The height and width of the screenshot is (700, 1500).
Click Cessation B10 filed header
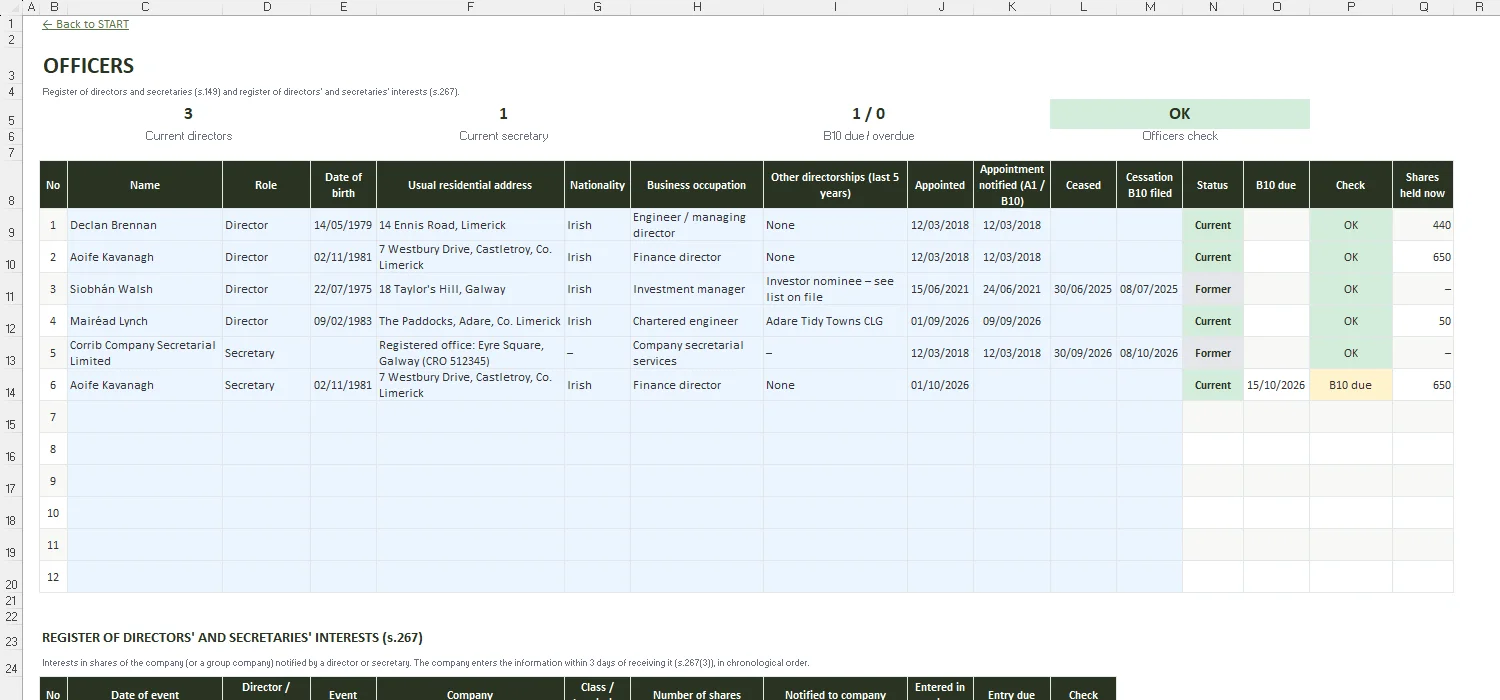point(1149,185)
